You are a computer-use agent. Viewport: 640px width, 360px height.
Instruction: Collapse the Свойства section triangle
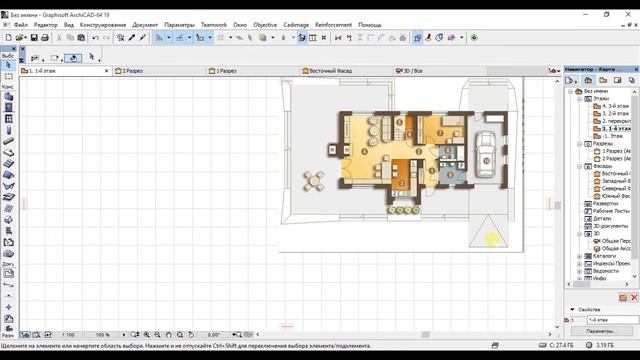click(x=572, y=309)
